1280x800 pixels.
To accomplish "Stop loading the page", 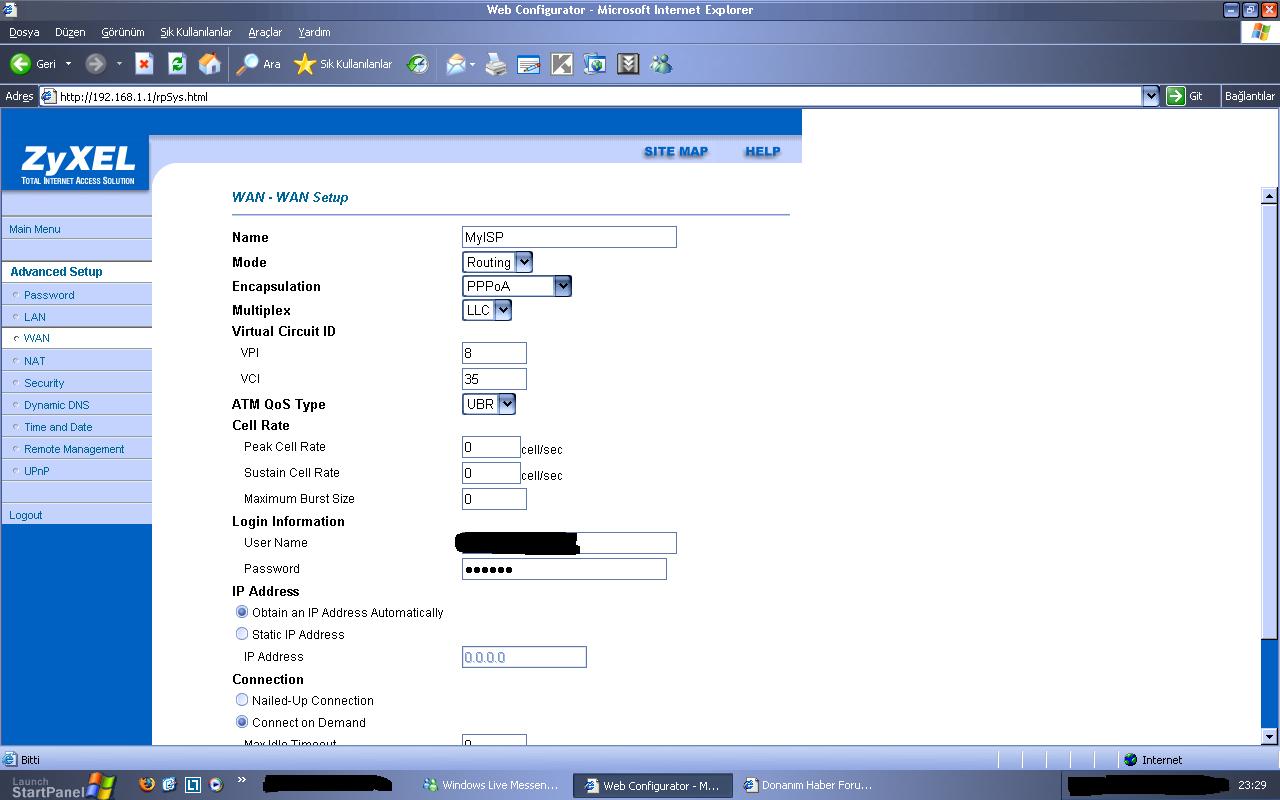I will pyautogui.click(x=144, y=64).
